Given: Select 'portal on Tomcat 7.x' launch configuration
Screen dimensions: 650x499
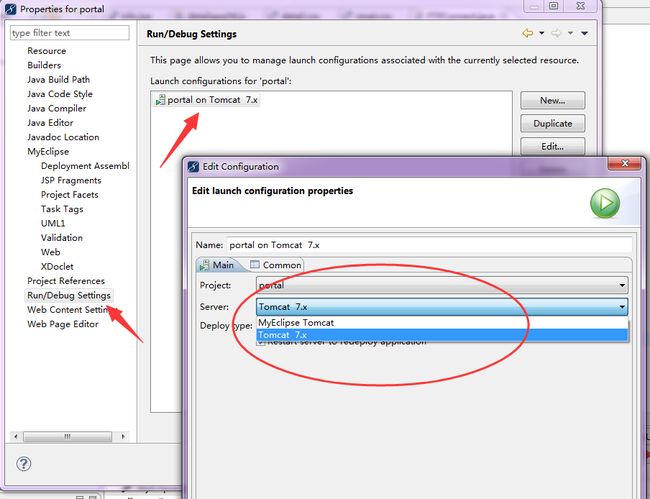Looking at the screenshot, I should tap(206, 100).
